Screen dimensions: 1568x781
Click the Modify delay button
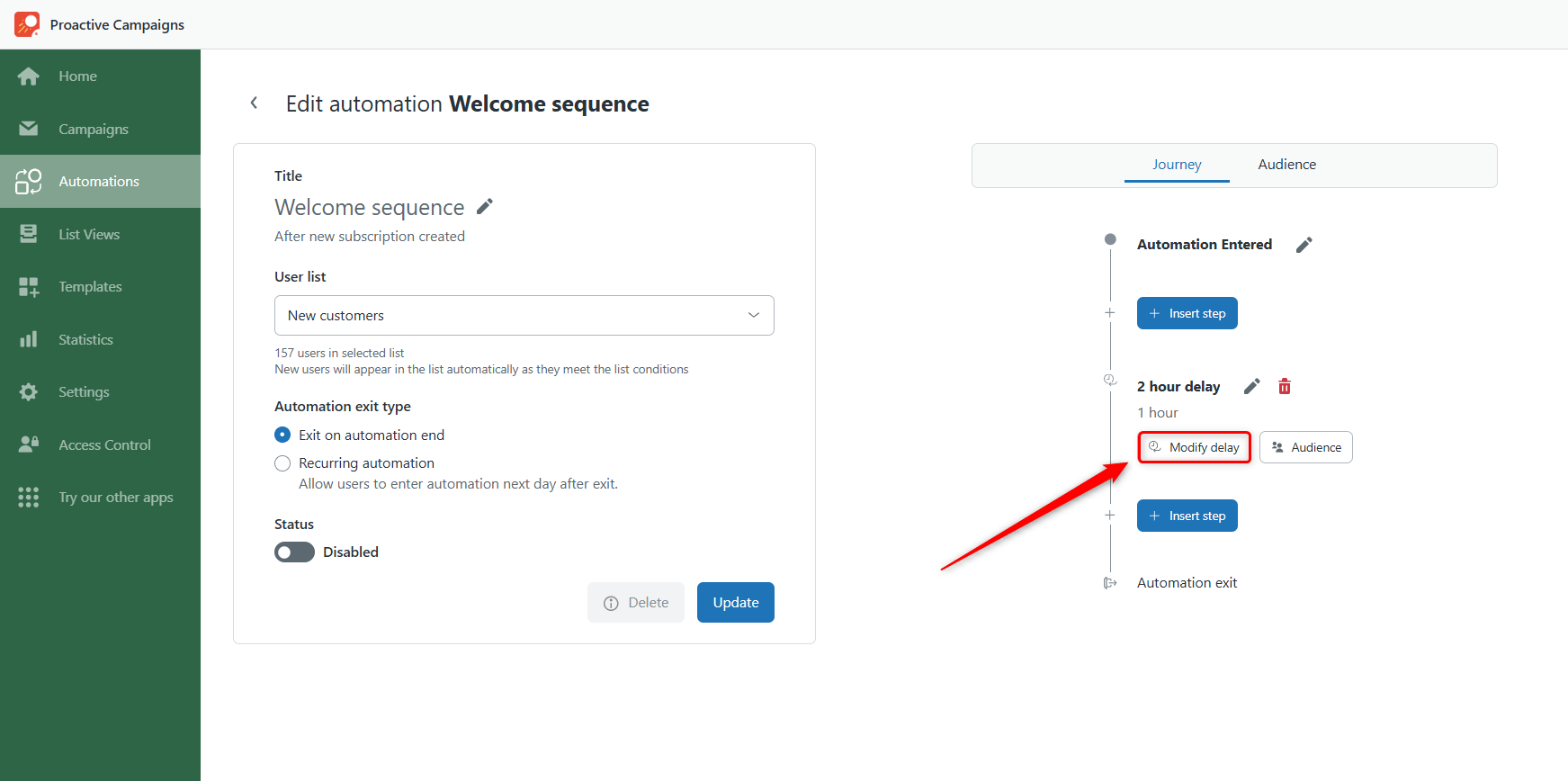[x=1195, y=447]
